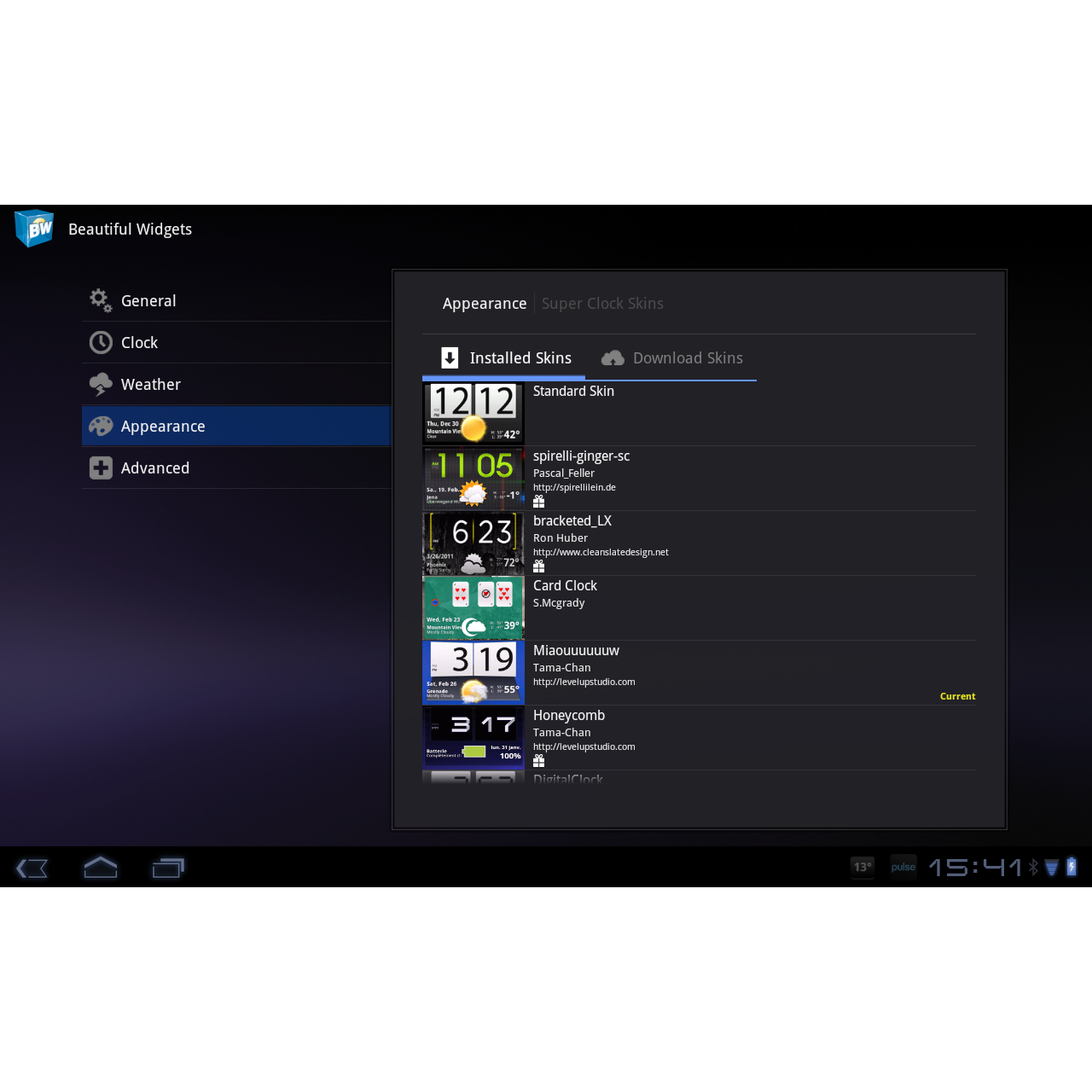Tap the Back navigation button
Screen dimensions: 1092x1092
pos(32,868)
